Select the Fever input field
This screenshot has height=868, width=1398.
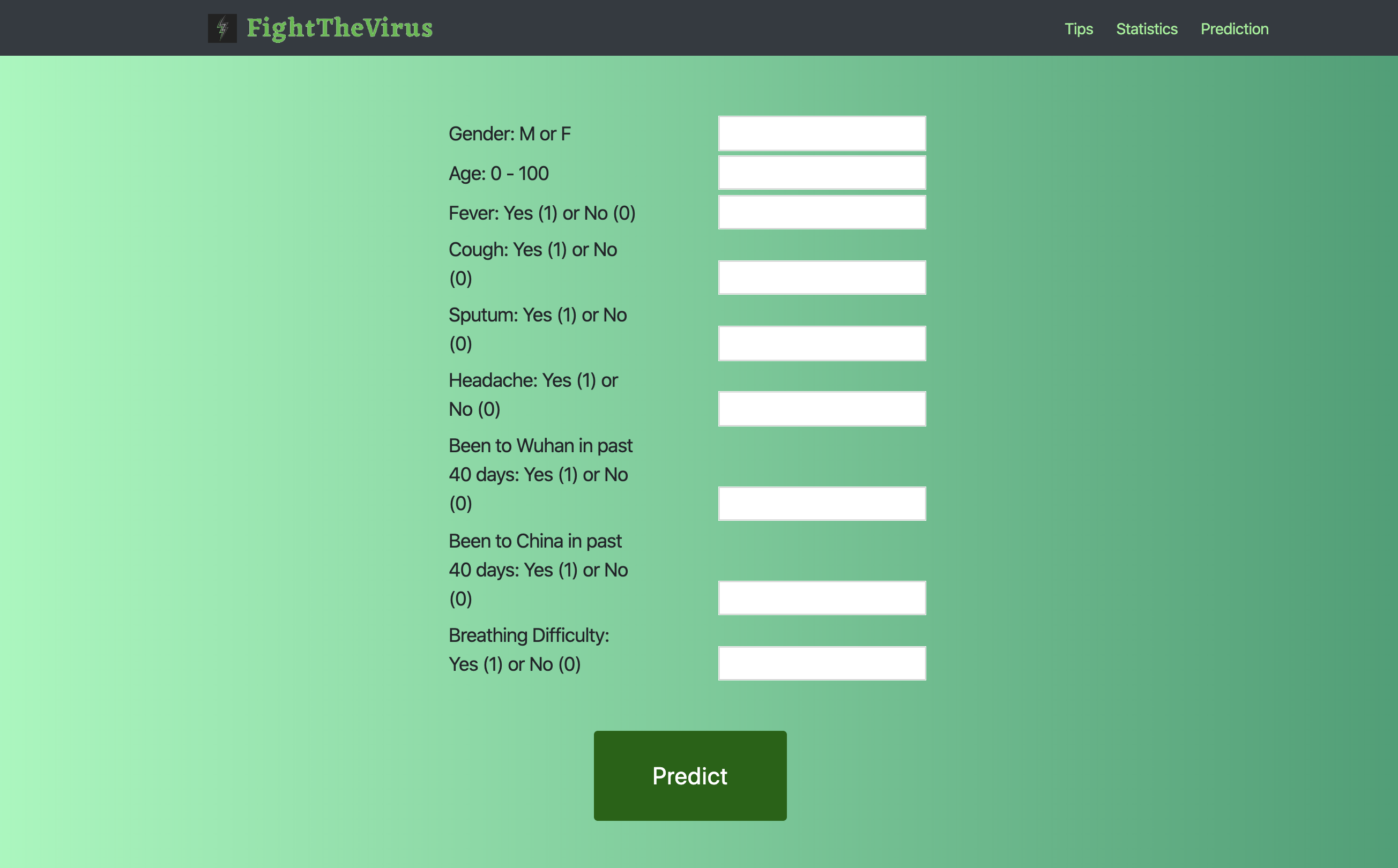coord(821,212)
